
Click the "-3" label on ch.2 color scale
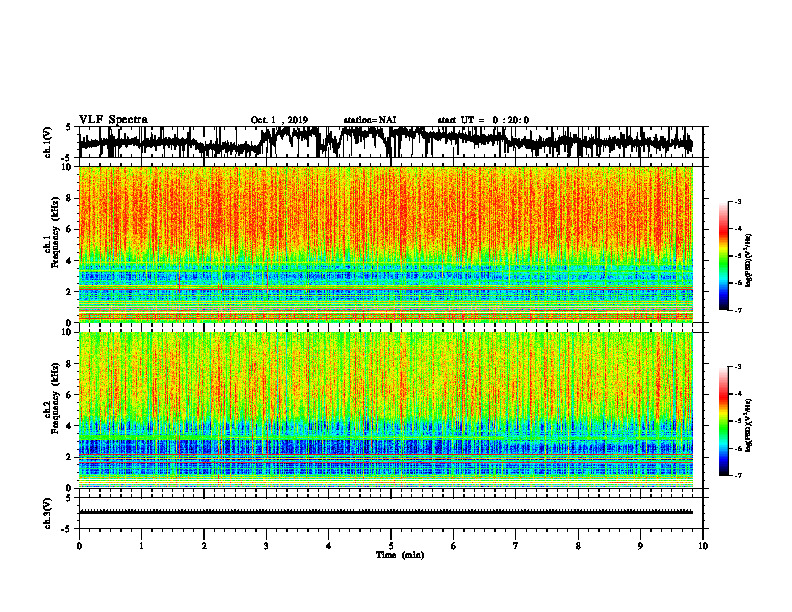738,367
